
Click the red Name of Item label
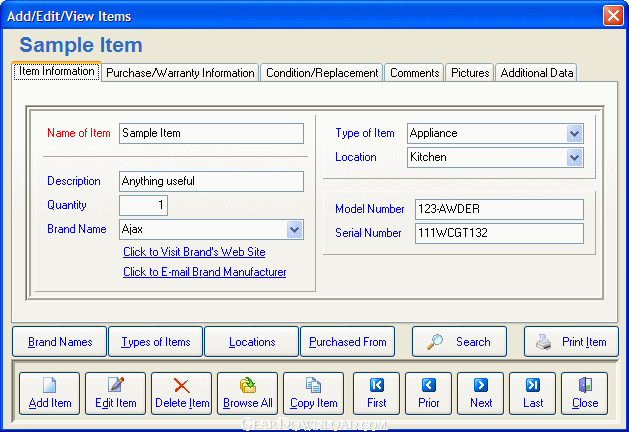79,133
